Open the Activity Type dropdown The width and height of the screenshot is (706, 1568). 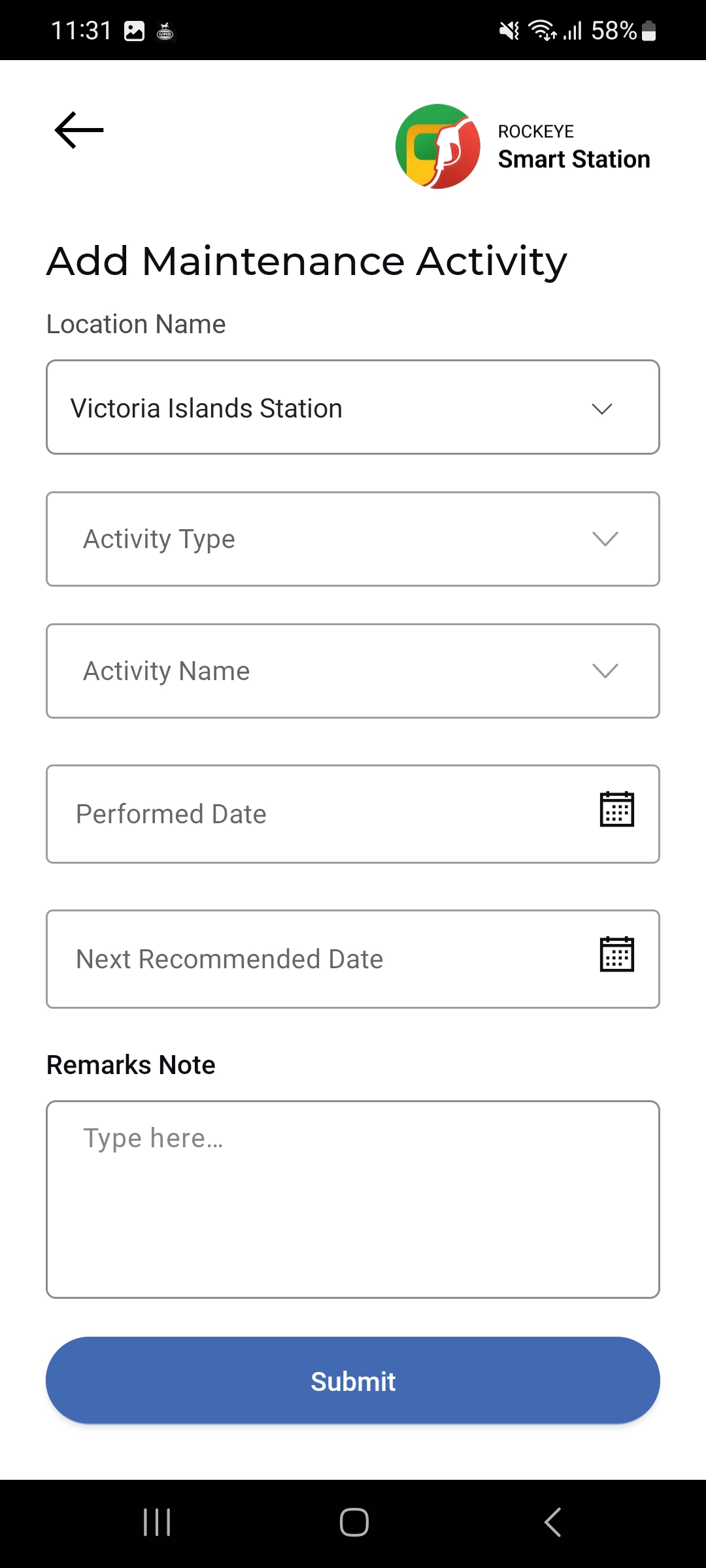[353, 539]
